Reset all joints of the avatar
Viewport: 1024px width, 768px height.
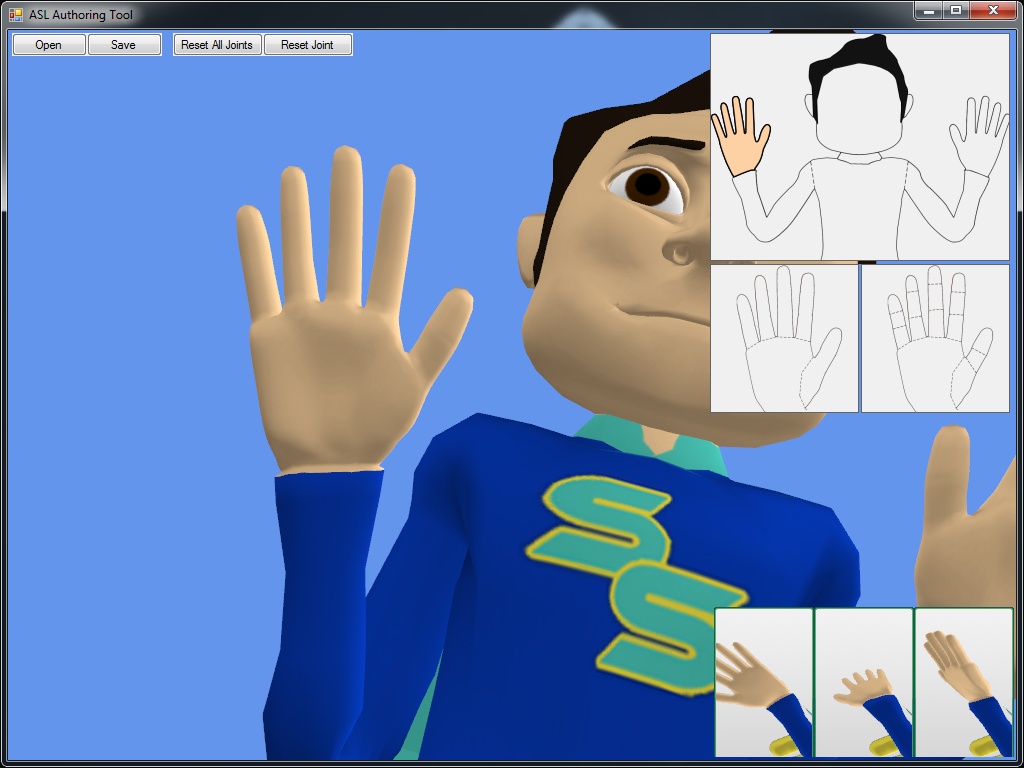click(217, 45)
